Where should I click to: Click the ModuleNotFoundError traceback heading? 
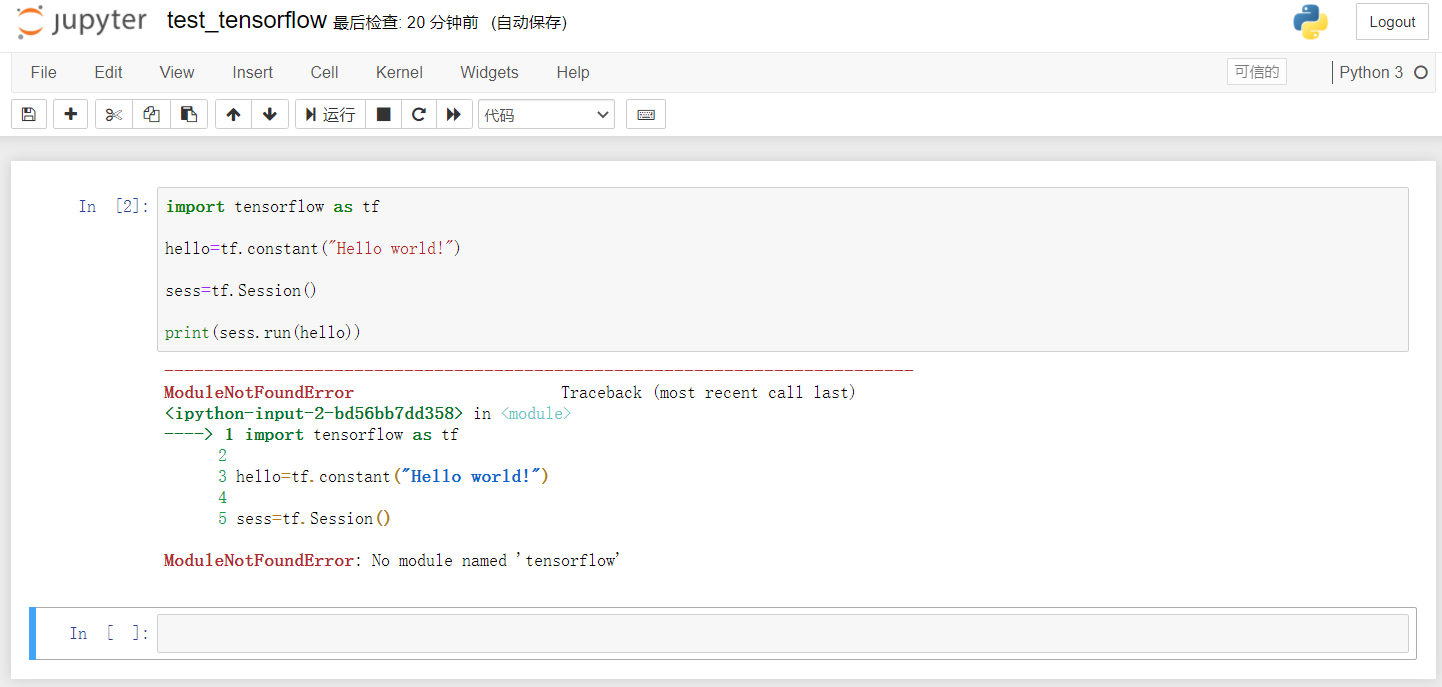pyautogui.click(x=259, y=393)
